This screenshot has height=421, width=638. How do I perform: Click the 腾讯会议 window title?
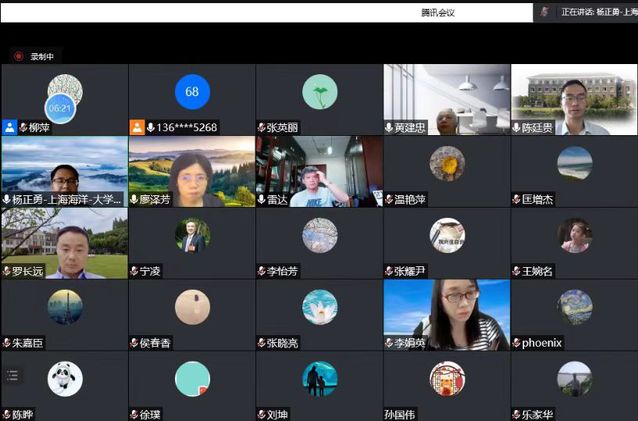pos(439,12)
